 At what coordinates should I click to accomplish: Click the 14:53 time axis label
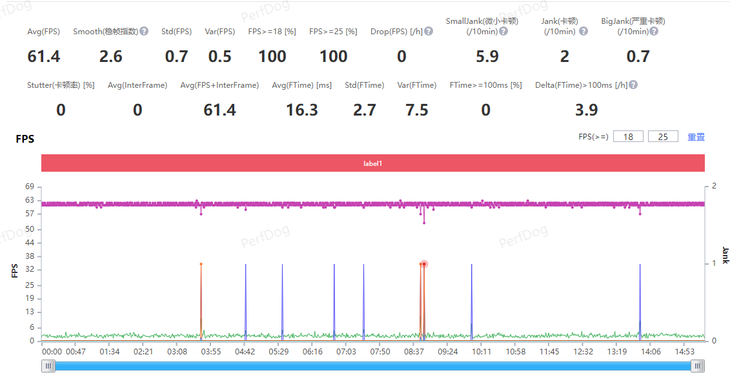[685, 352]
